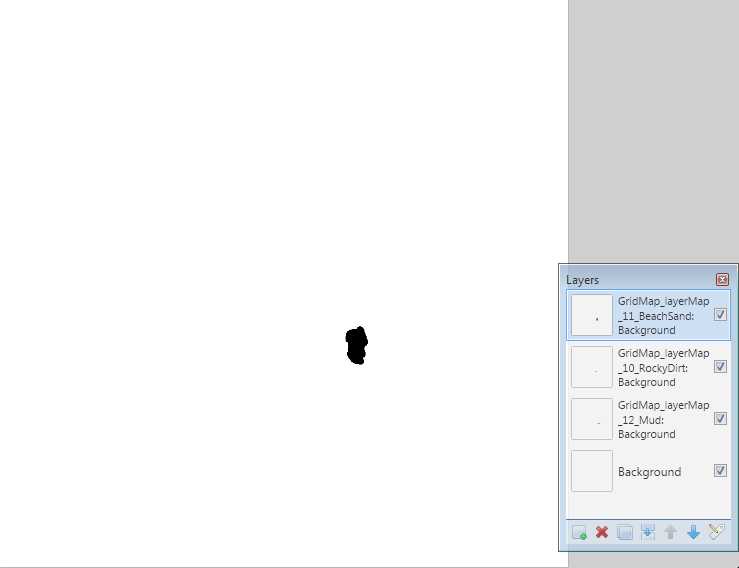Click the Background layer thumbnail
Viewport: 739px width, 568px height.
592,471
